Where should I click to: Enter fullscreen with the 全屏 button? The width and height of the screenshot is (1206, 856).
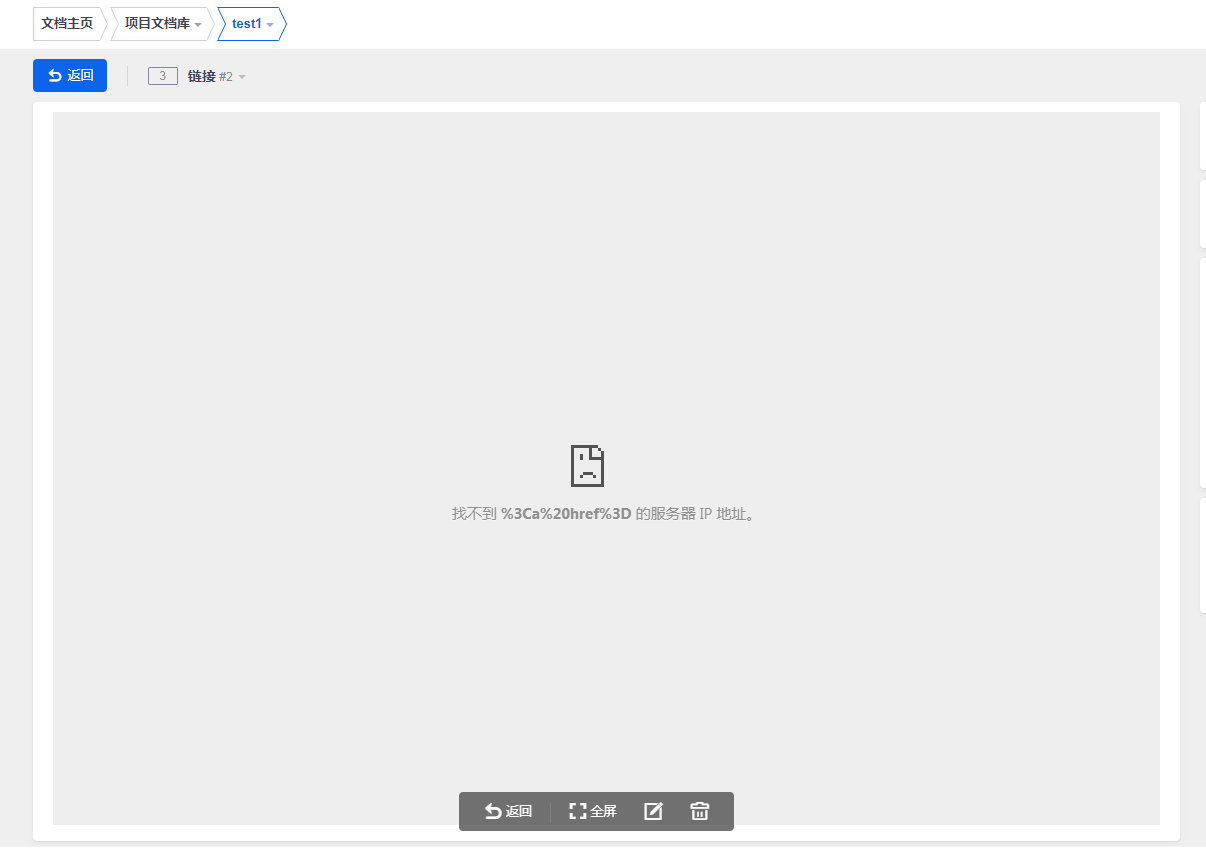click(x=593, y=811)
